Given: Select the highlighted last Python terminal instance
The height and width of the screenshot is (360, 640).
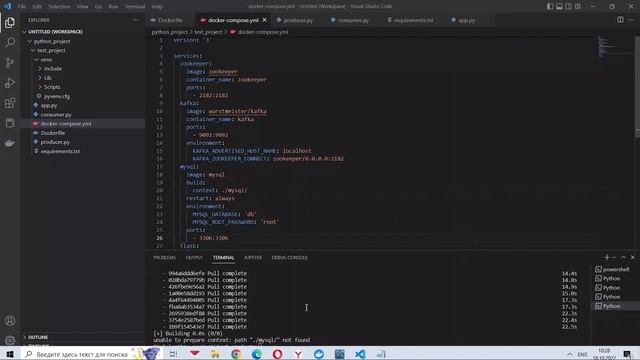Looking at the screenshot, I should point(615,306).
